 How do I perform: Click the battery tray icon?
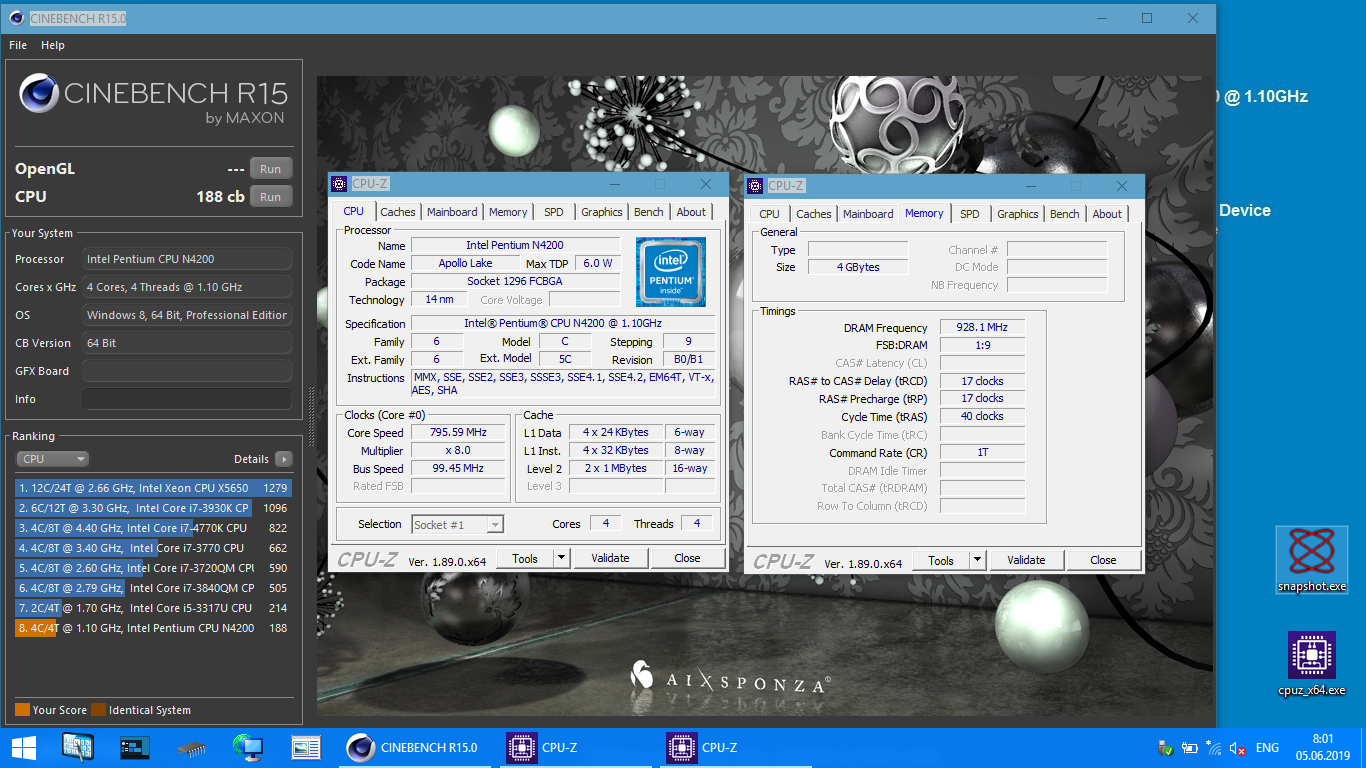(1190, 748)
